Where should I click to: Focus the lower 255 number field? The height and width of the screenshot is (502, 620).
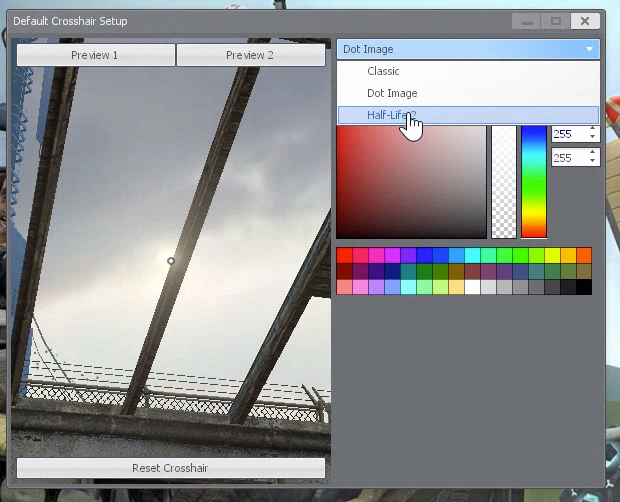coord(569,158)
